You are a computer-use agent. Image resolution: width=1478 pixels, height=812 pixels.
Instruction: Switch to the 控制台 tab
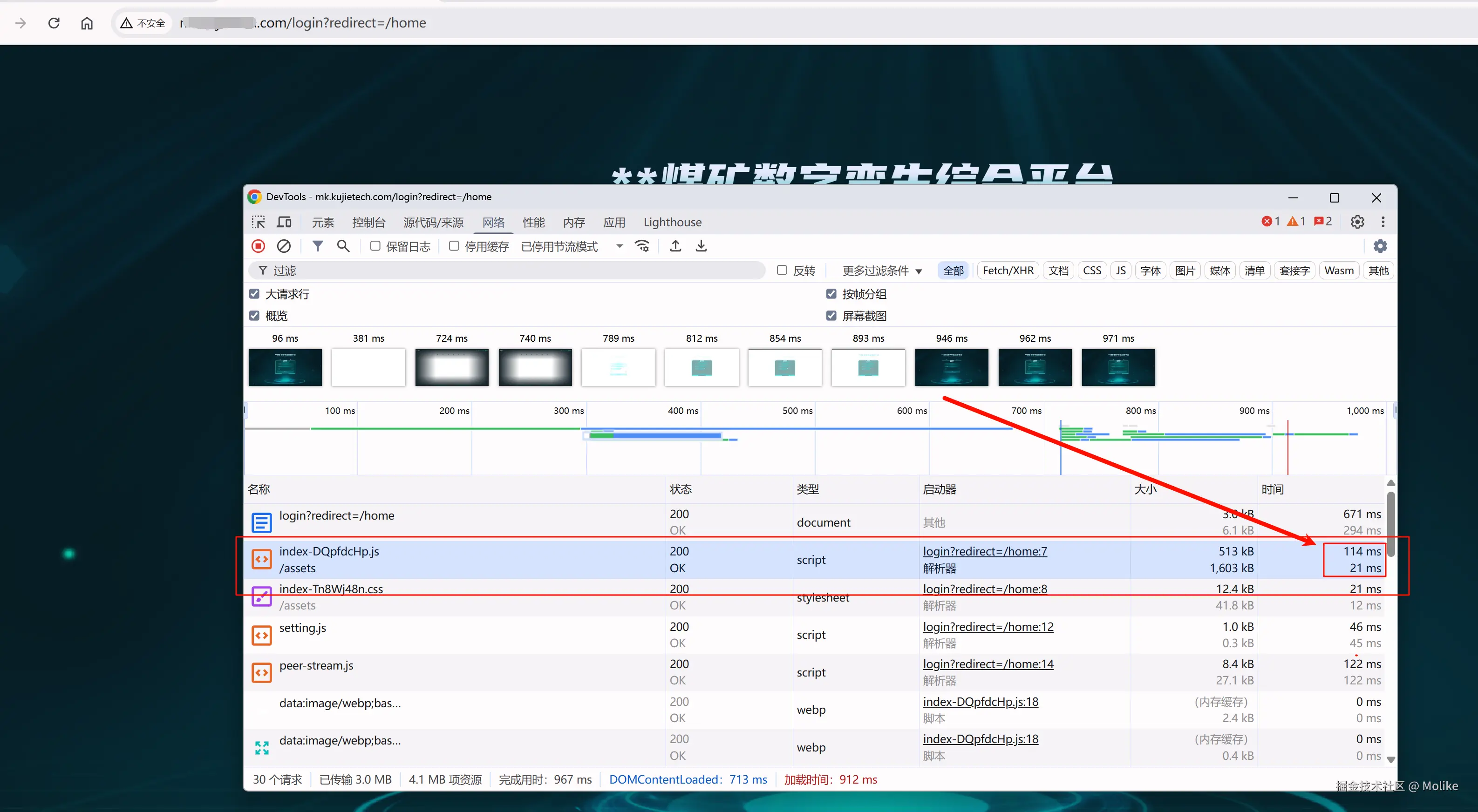click(x=368, y=222)
